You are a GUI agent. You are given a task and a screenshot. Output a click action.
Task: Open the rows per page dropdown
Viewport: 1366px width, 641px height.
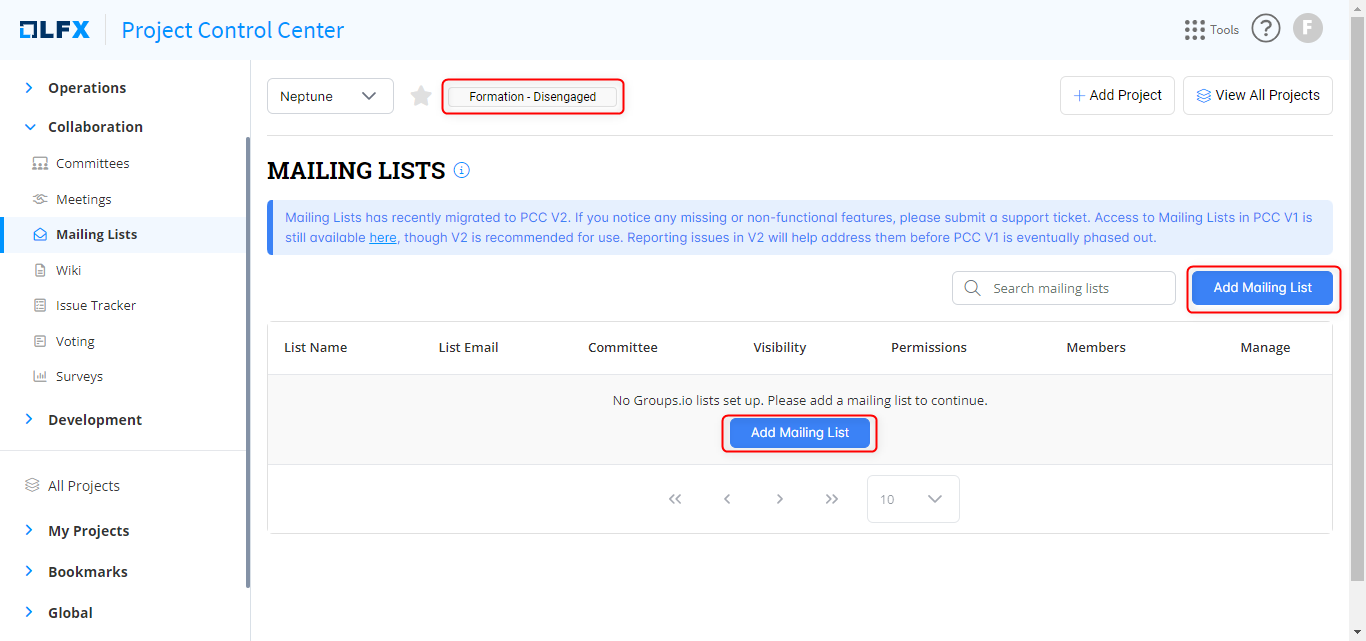pos(912,499)
